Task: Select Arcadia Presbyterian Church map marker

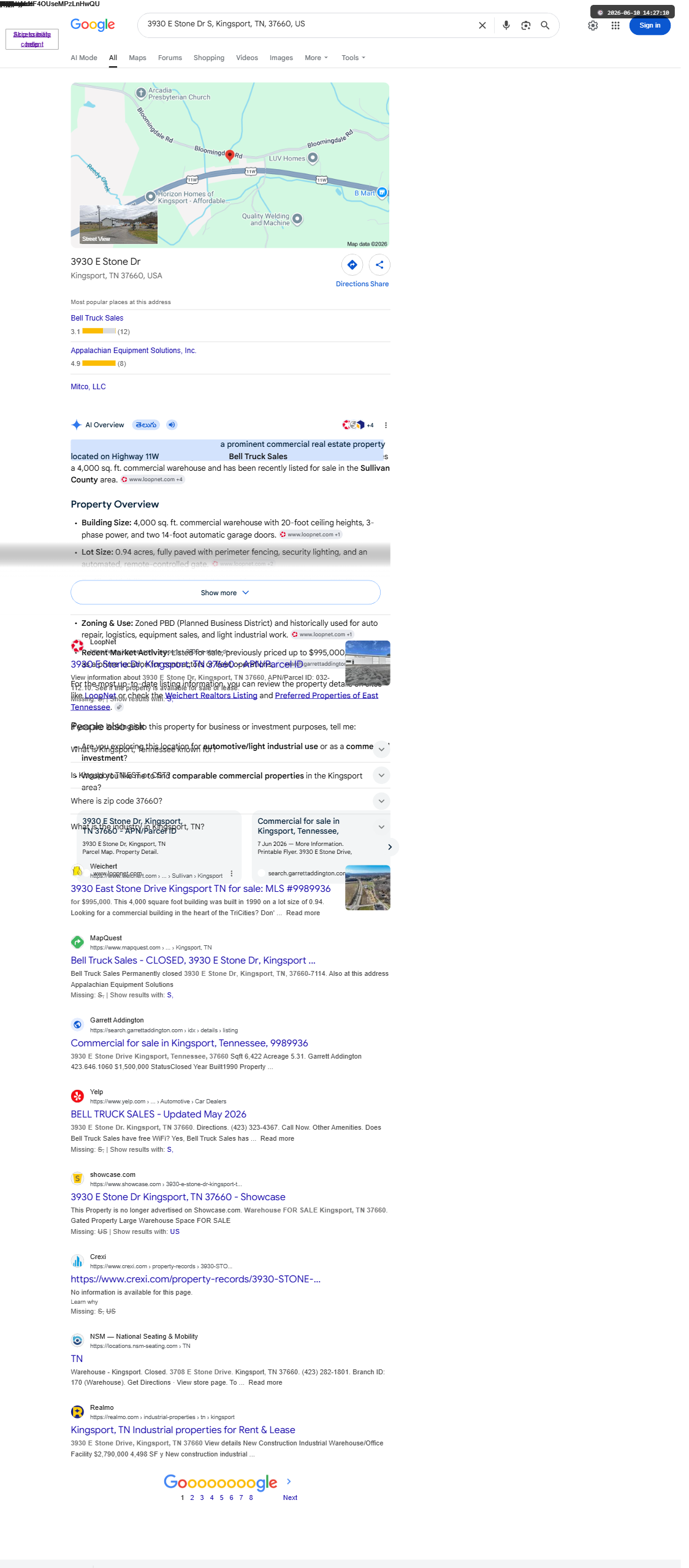Action: coord(141,93)
